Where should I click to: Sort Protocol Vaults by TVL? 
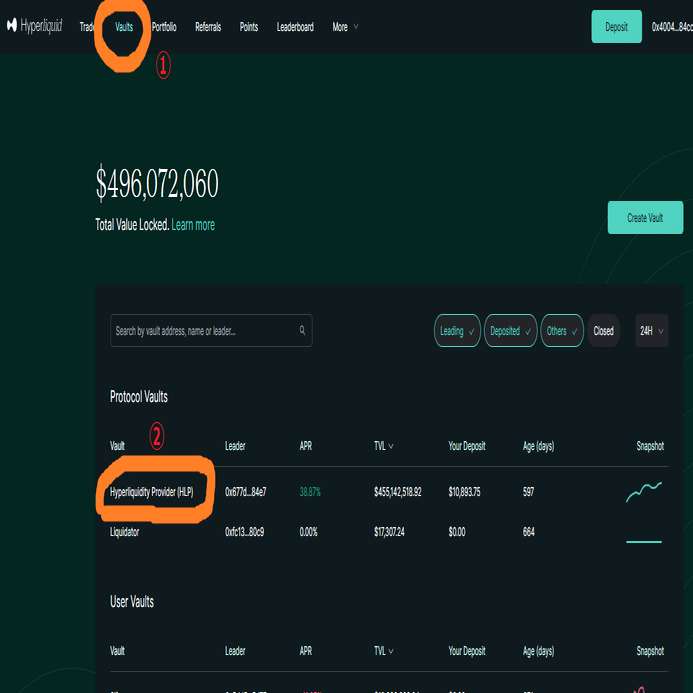pos(384,446)
